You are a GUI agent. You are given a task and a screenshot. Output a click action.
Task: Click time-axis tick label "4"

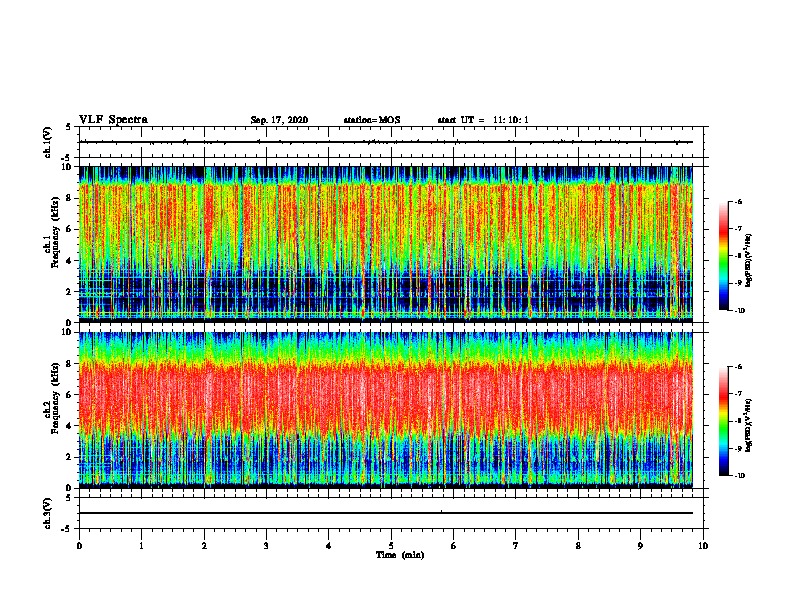(329, 546)
